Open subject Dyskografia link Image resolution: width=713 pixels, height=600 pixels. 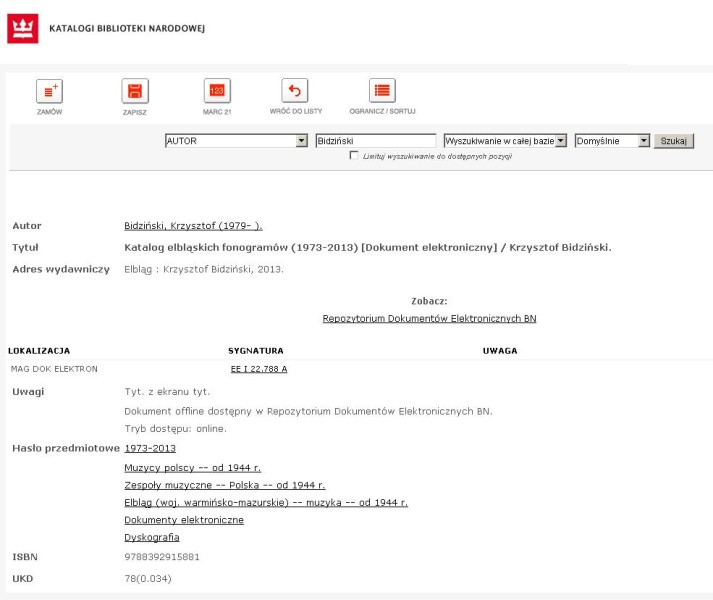click(152, 537)
